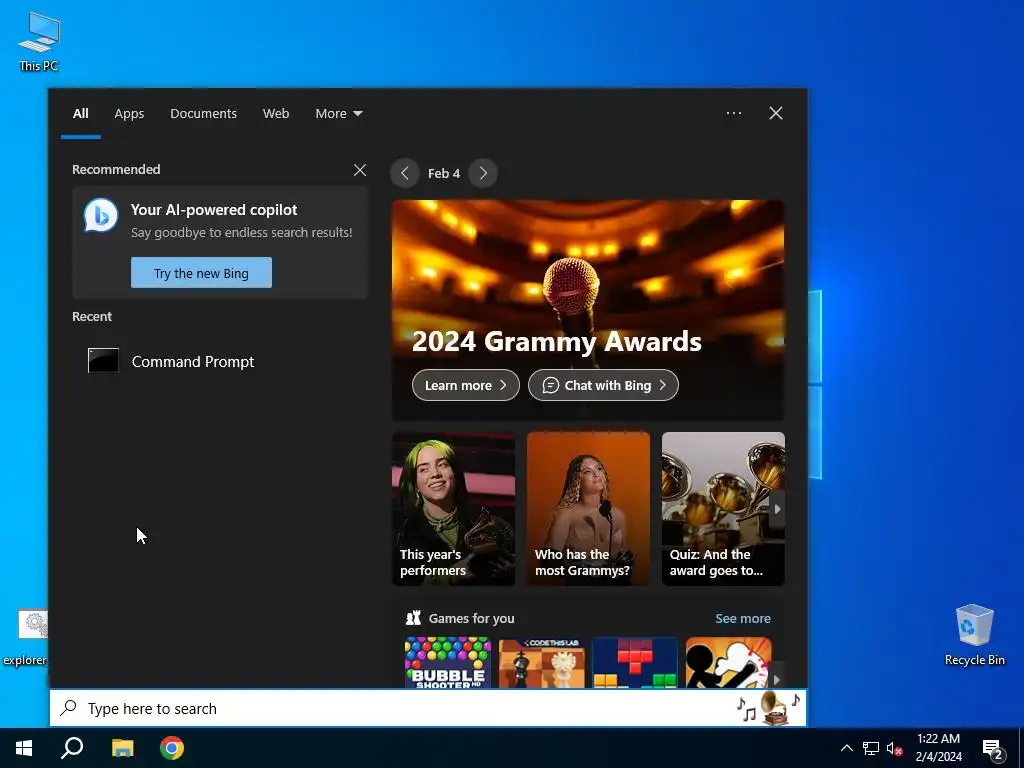Select the explorer desktop shortcut icon
Image resolution: width=1024 pixels, height=768 pixels.
[24, 637]
